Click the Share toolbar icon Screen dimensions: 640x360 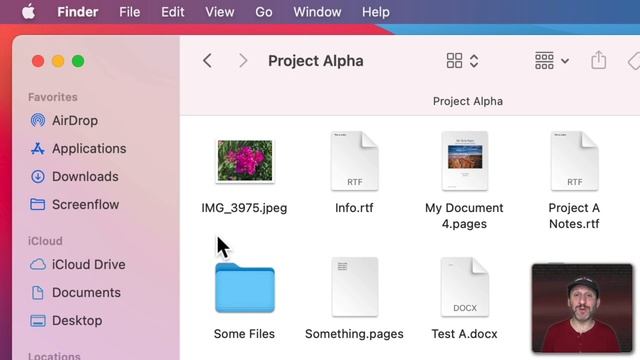tap(598, 60)
